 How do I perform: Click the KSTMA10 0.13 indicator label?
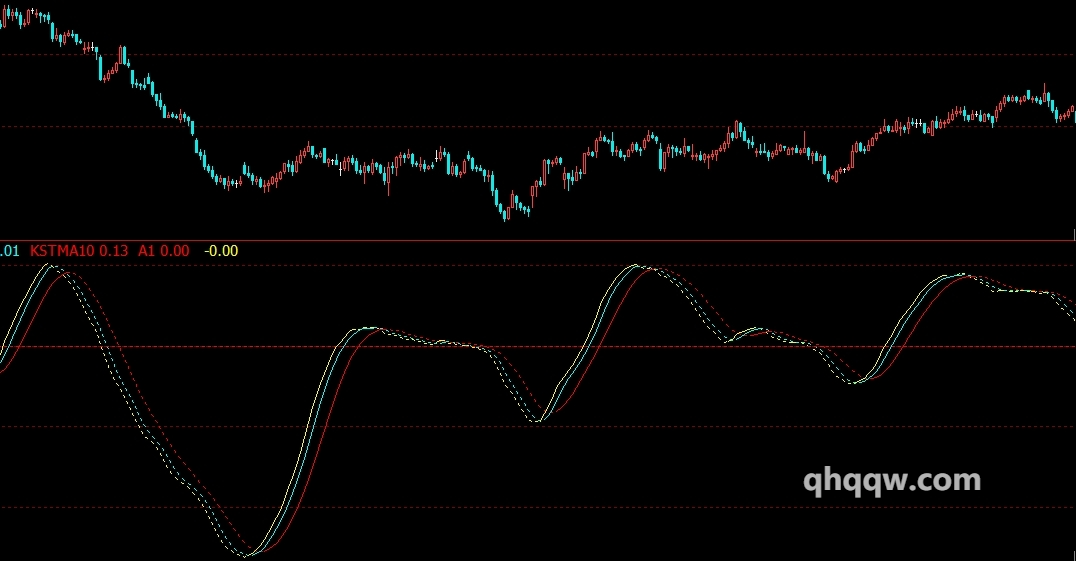pyautogui.click(x=79, y=251)
